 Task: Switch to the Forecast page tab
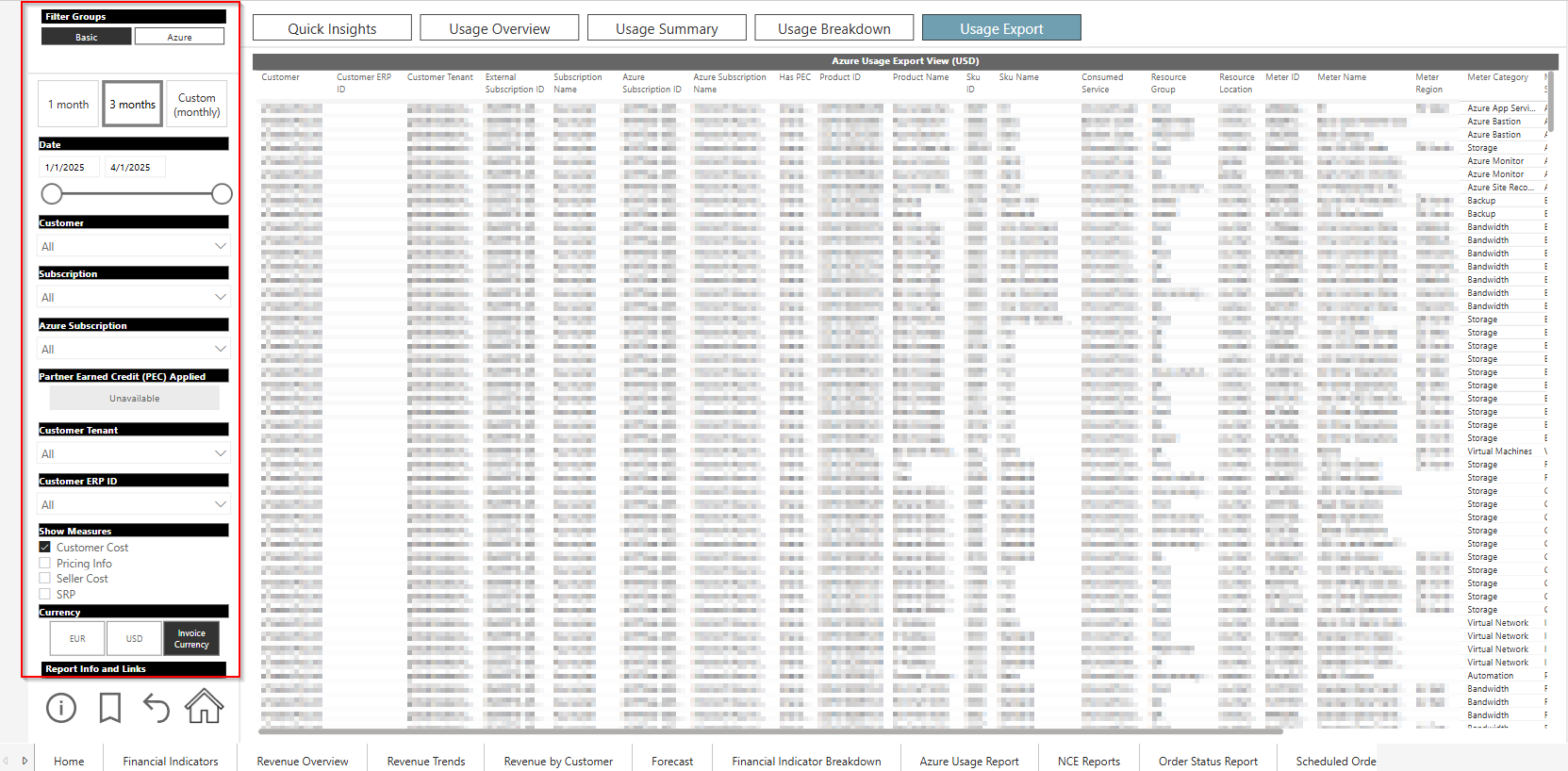(x=672, y=761)
